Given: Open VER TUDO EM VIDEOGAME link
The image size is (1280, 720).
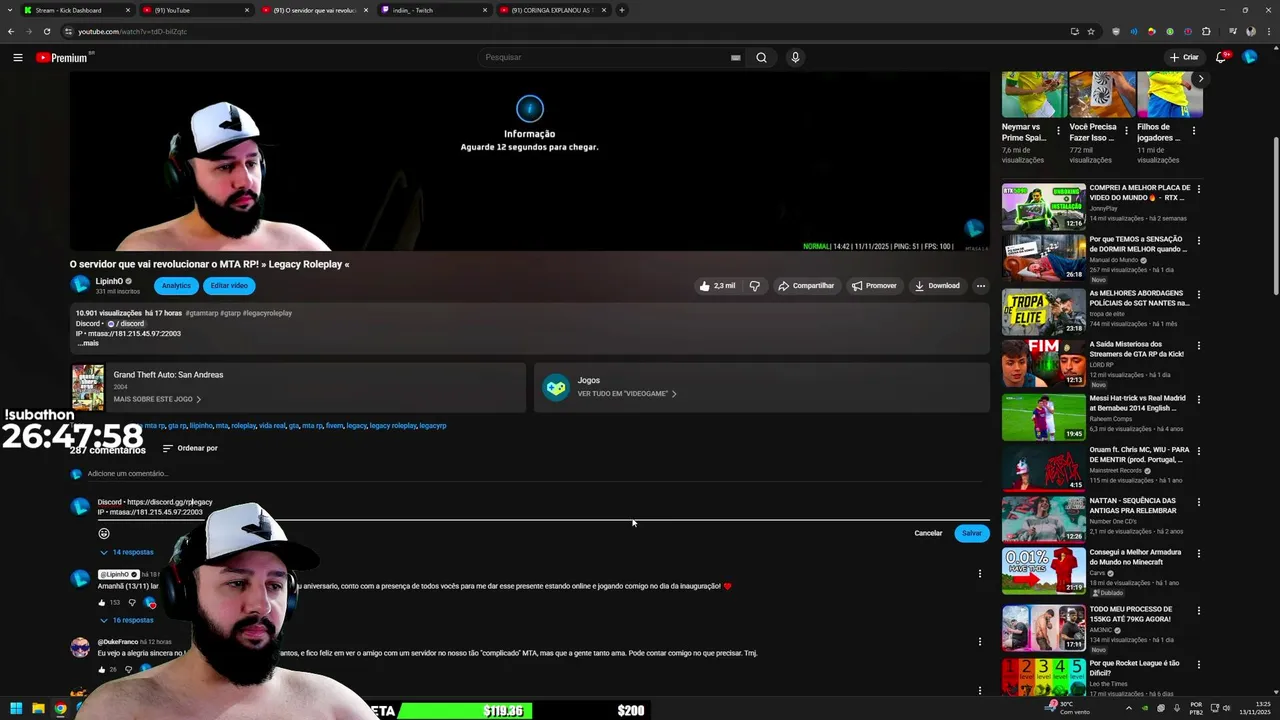Looking at the screenshot, I should point(627,394).
